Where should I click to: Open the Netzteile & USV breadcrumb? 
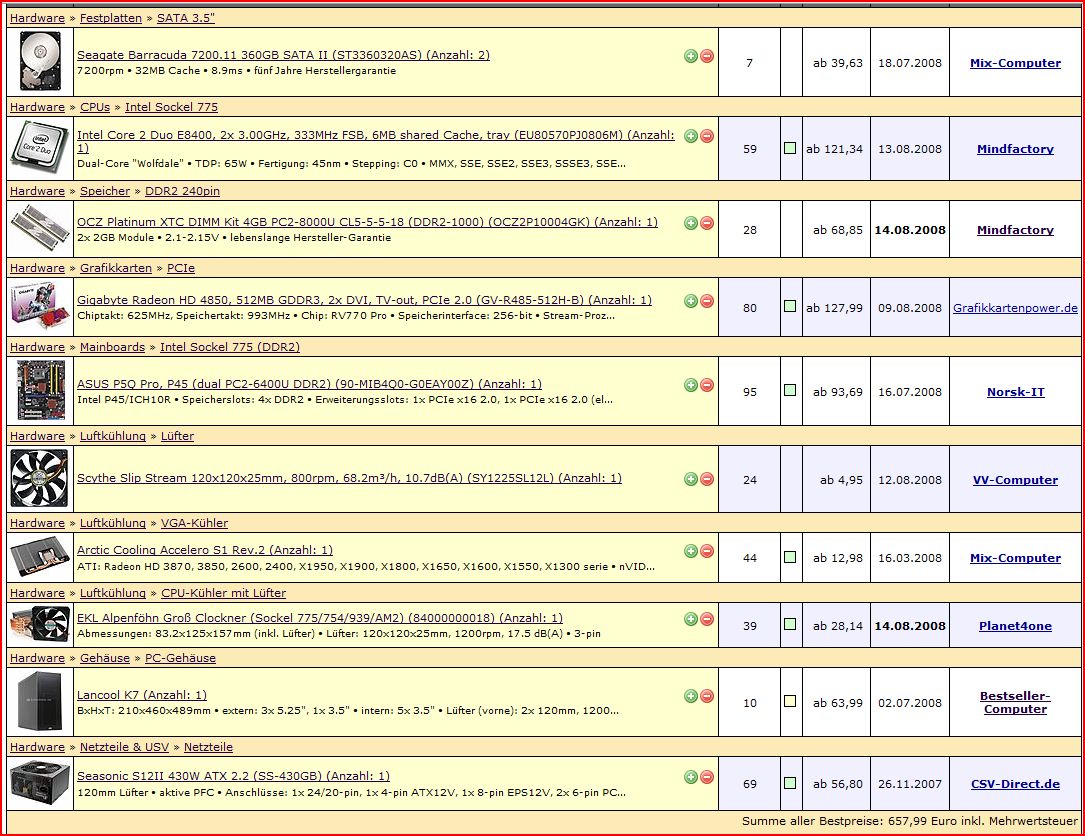tap(125, 747)
